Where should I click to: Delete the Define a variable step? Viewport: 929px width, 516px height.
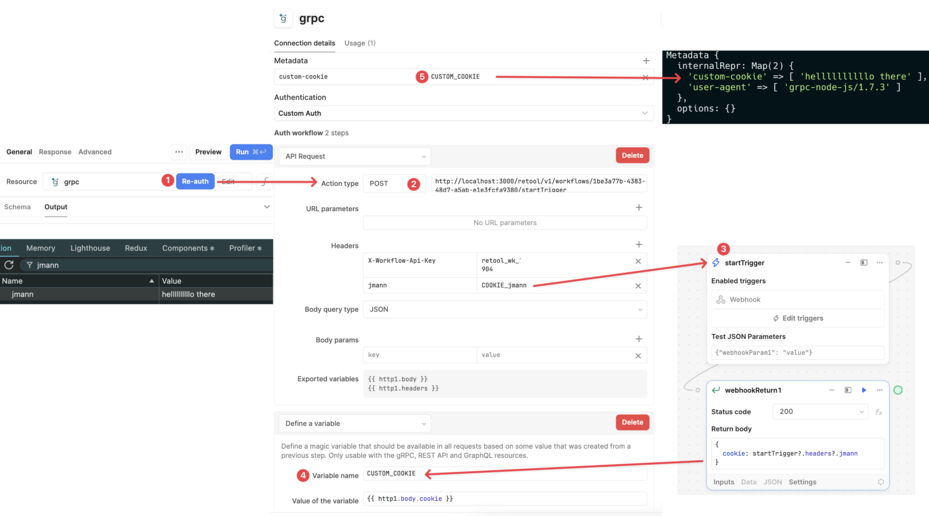pos(631,422)
